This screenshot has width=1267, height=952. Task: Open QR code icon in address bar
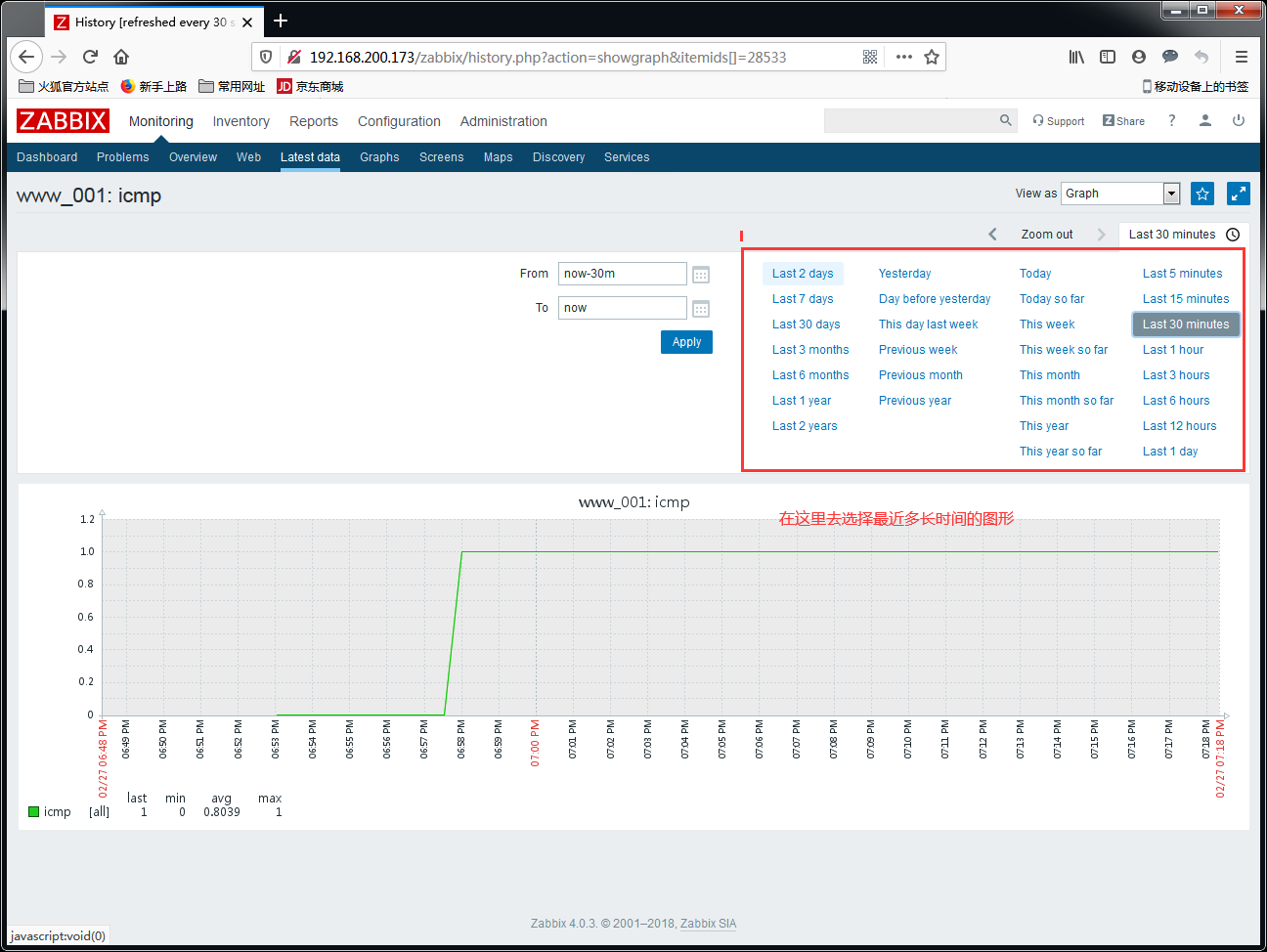pyautogui.click(x=870, y=57)
